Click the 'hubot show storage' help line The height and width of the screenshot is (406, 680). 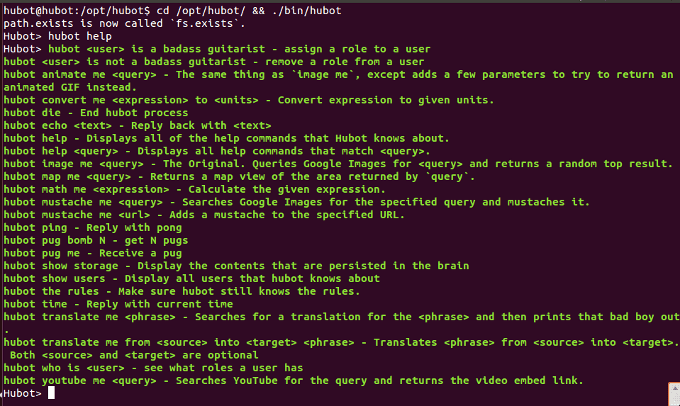(236, 265)
